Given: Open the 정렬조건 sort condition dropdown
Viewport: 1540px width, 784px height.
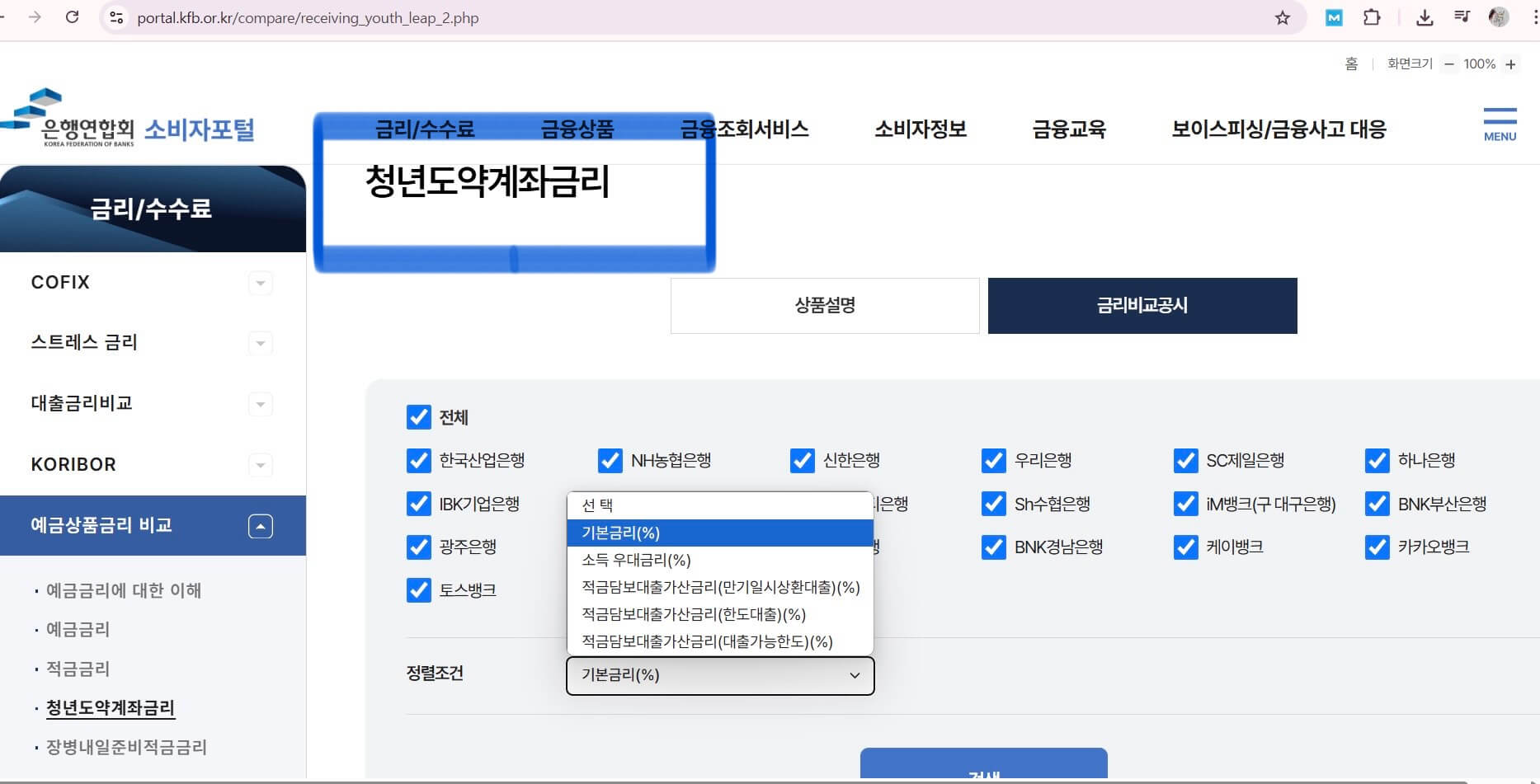Looking at the screenshot, I should pos(718,675).
